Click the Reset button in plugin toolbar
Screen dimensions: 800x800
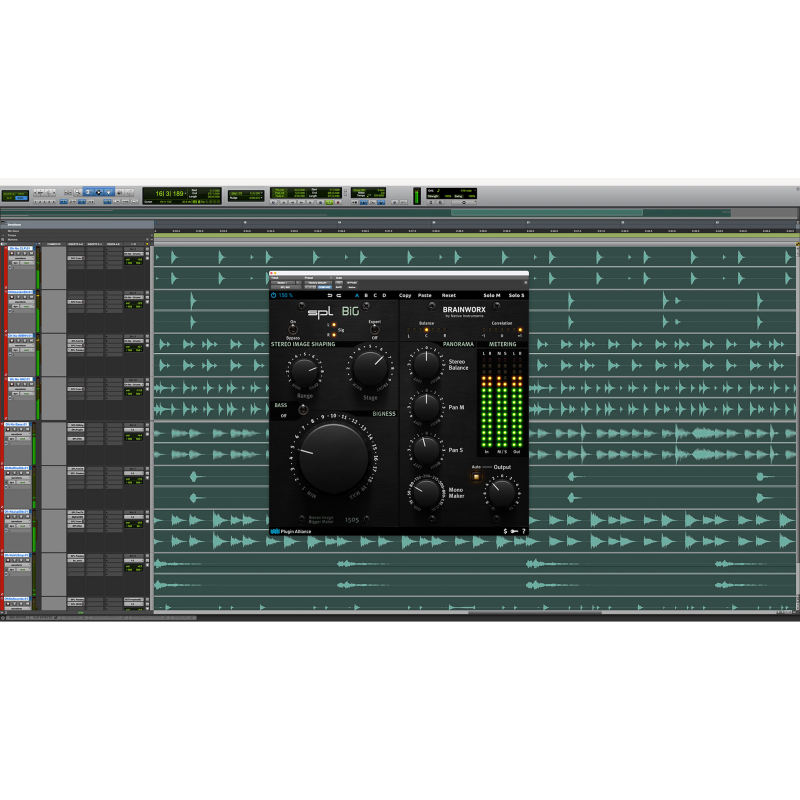[449, 295]
